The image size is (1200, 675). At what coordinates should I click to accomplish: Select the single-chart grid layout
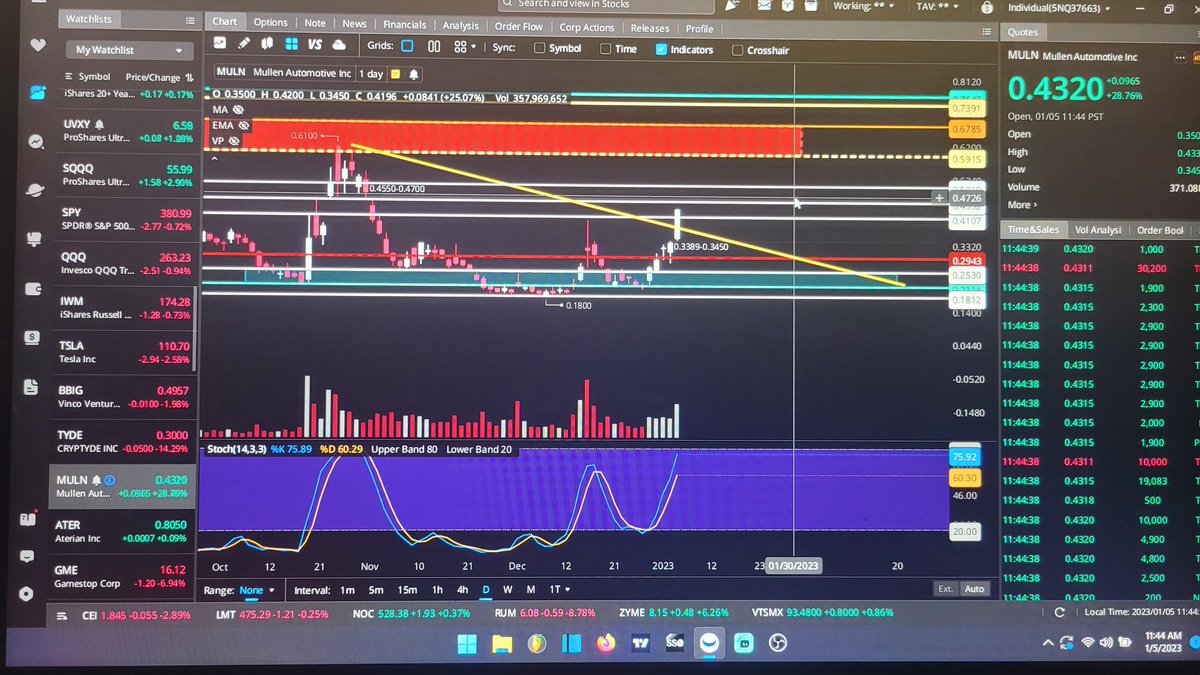pos(408,46)
